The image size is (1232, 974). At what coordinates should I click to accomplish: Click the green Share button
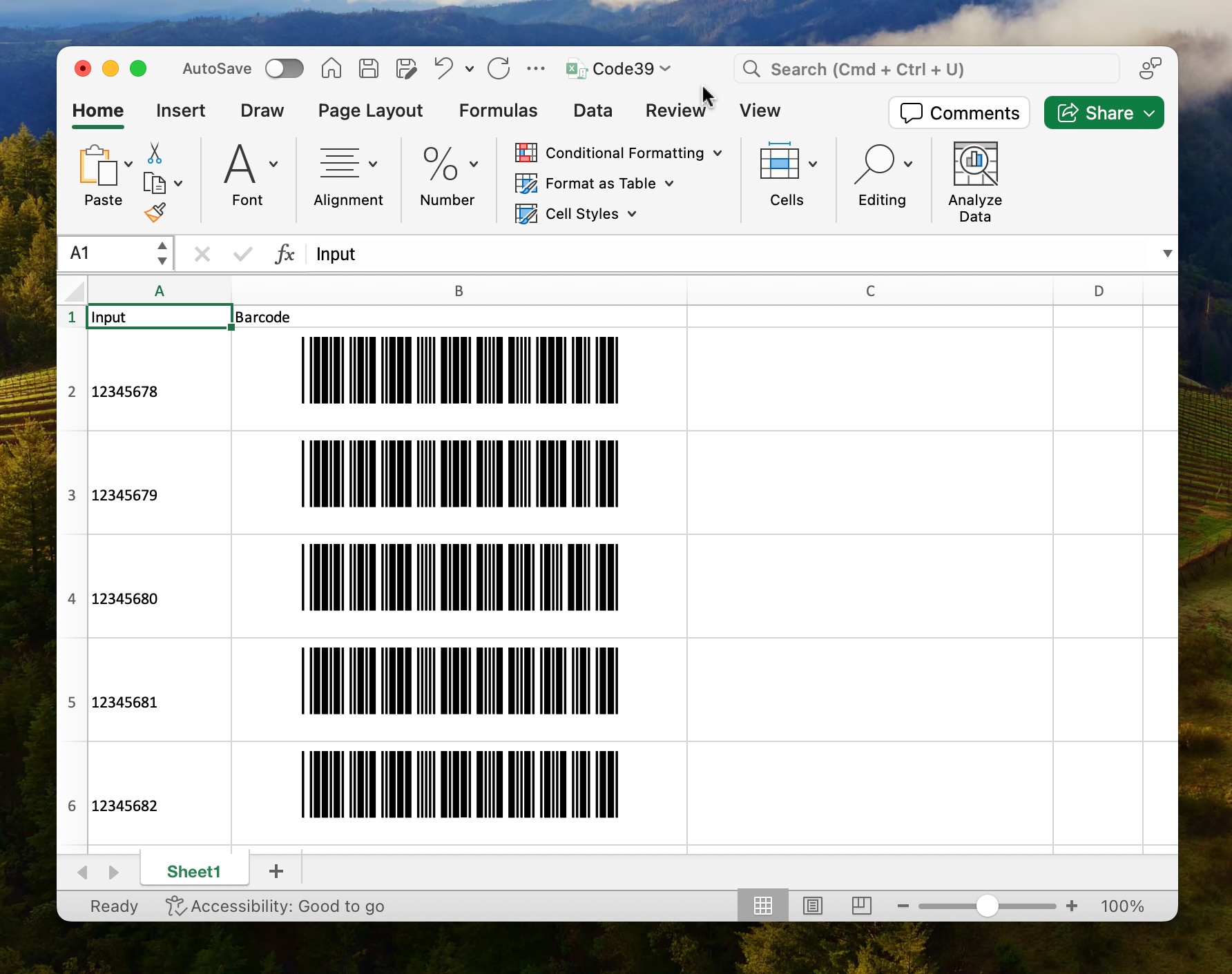tap(1104, 113)
